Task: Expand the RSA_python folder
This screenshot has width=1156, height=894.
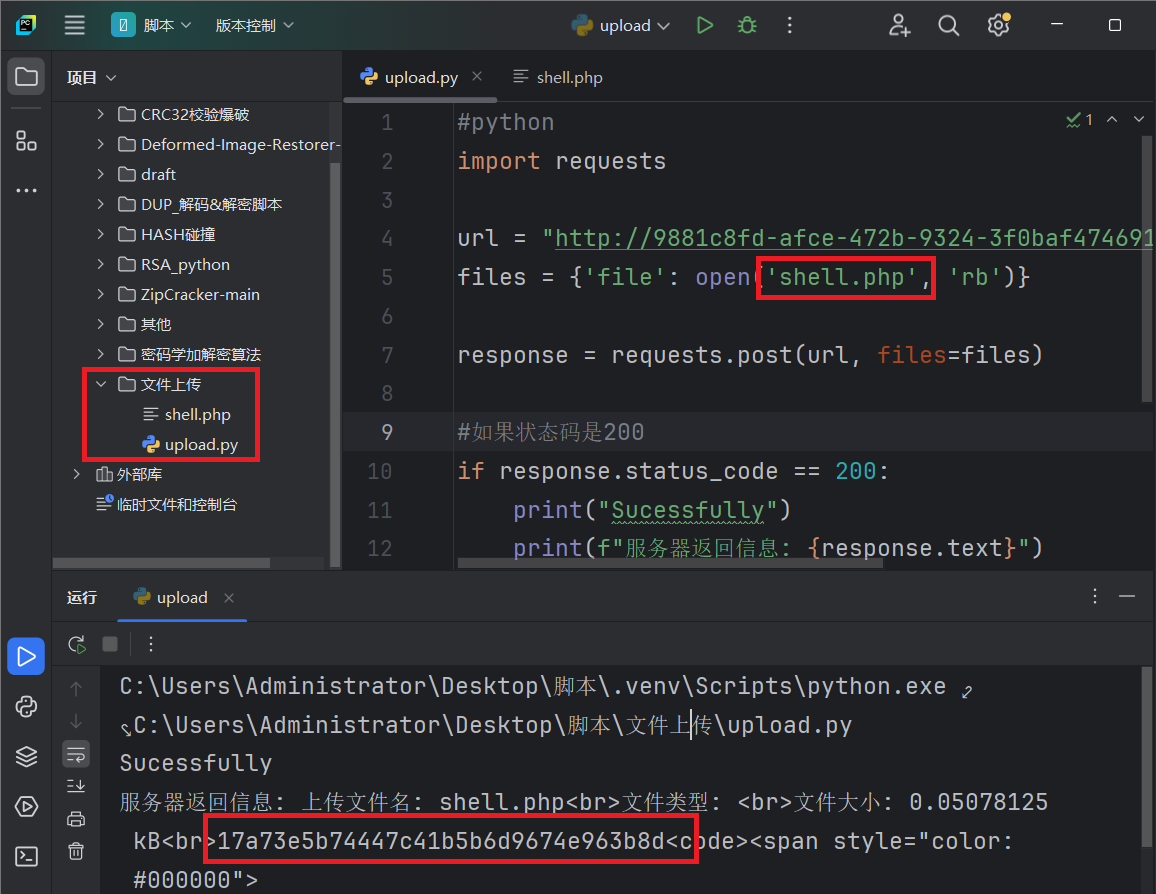Action: [101, 264]
